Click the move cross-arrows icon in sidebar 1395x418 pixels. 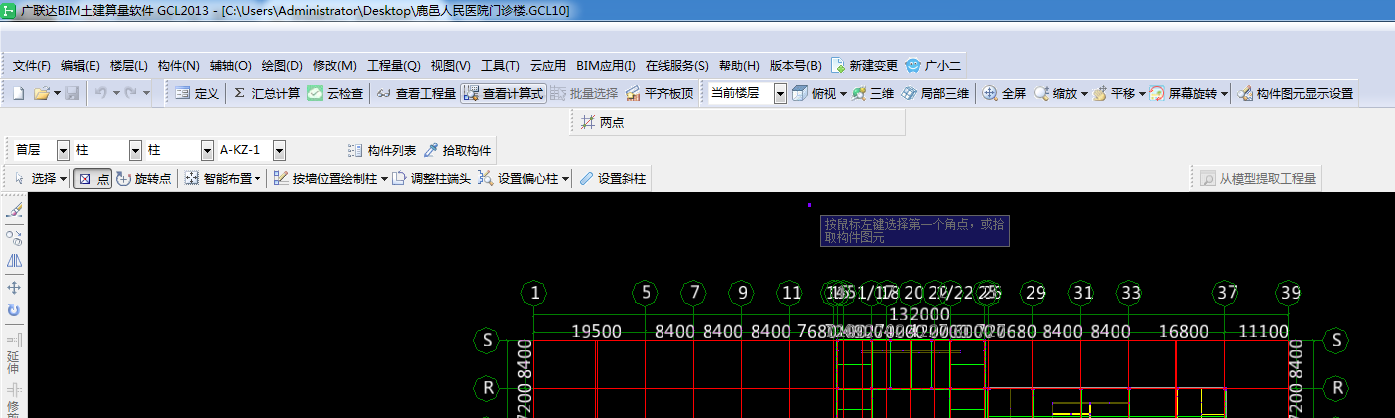tap(14, 288)
